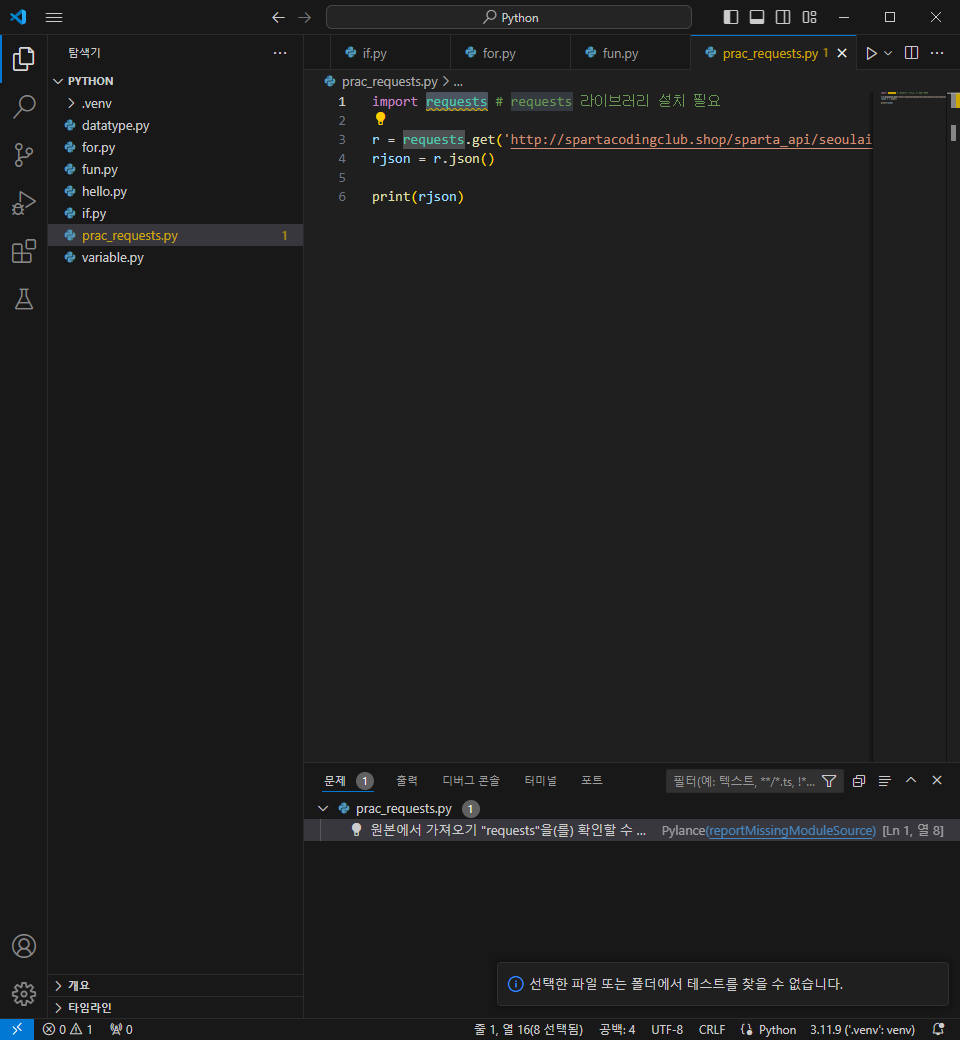Image resolution: width=960 pixels, height=1040 pixels.
Task: Close the bottom panel
Action: point(937,781)
